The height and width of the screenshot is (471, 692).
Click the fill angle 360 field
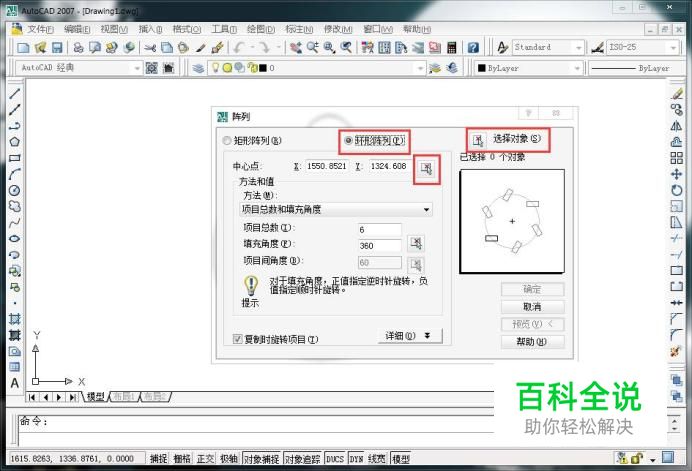click(x=380, y=245)
